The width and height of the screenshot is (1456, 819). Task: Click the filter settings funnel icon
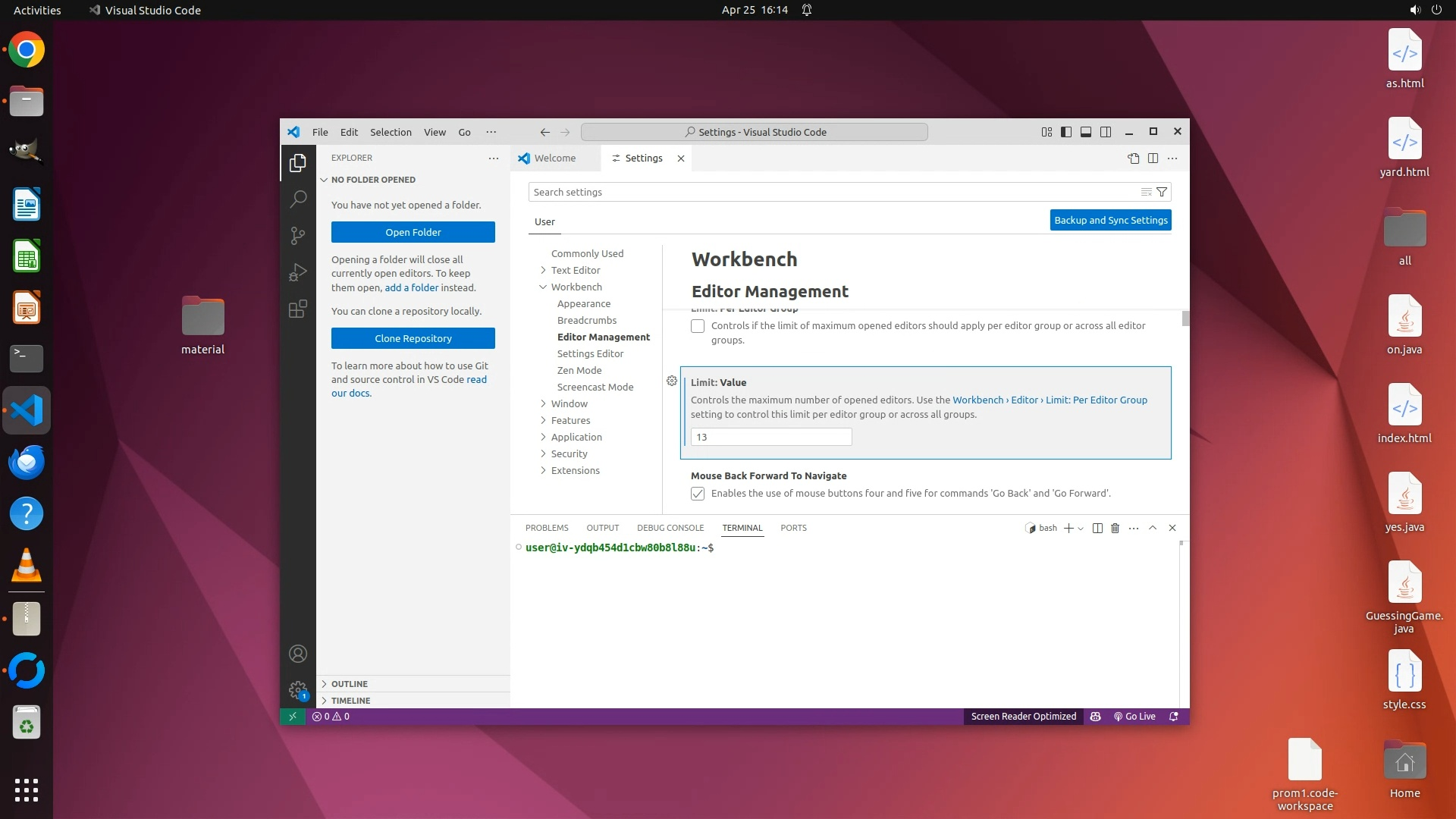(x=1161, y=192)
